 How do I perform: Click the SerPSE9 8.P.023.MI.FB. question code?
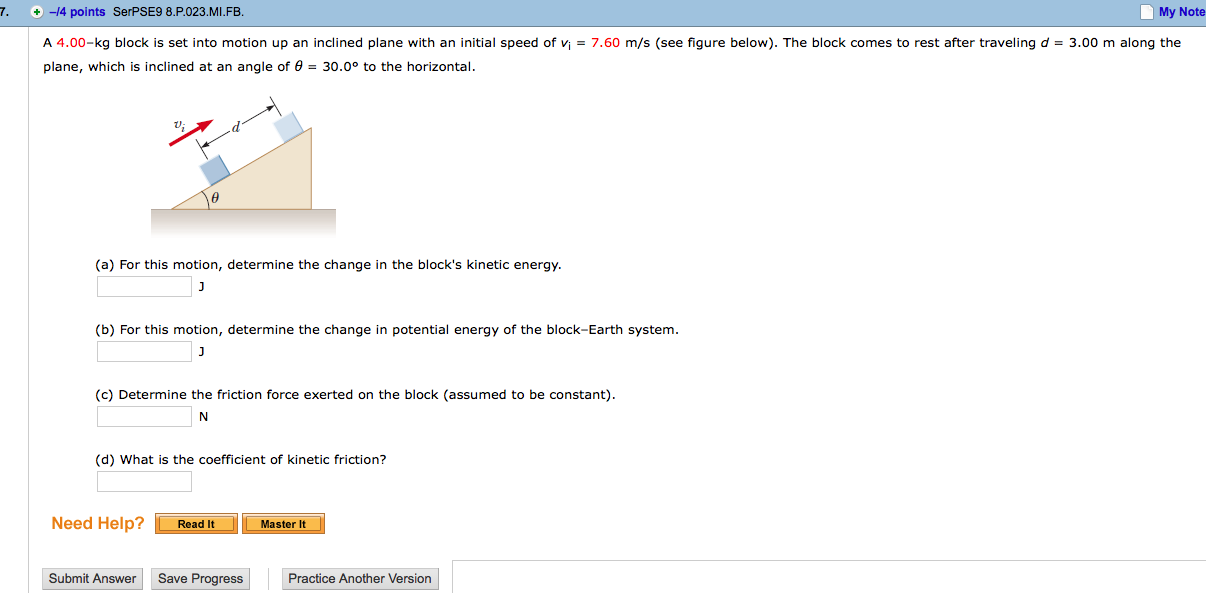[178, 12]
